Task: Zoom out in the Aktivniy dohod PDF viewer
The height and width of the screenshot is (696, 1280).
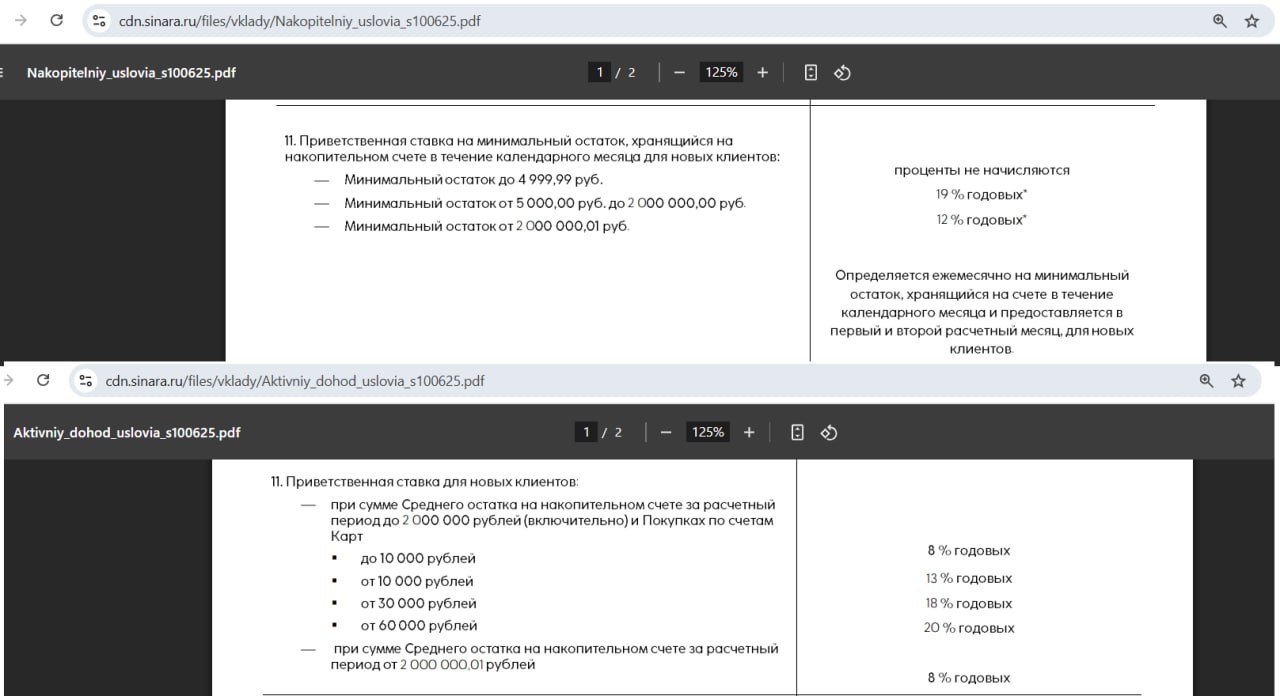Action: click(666, 432)
